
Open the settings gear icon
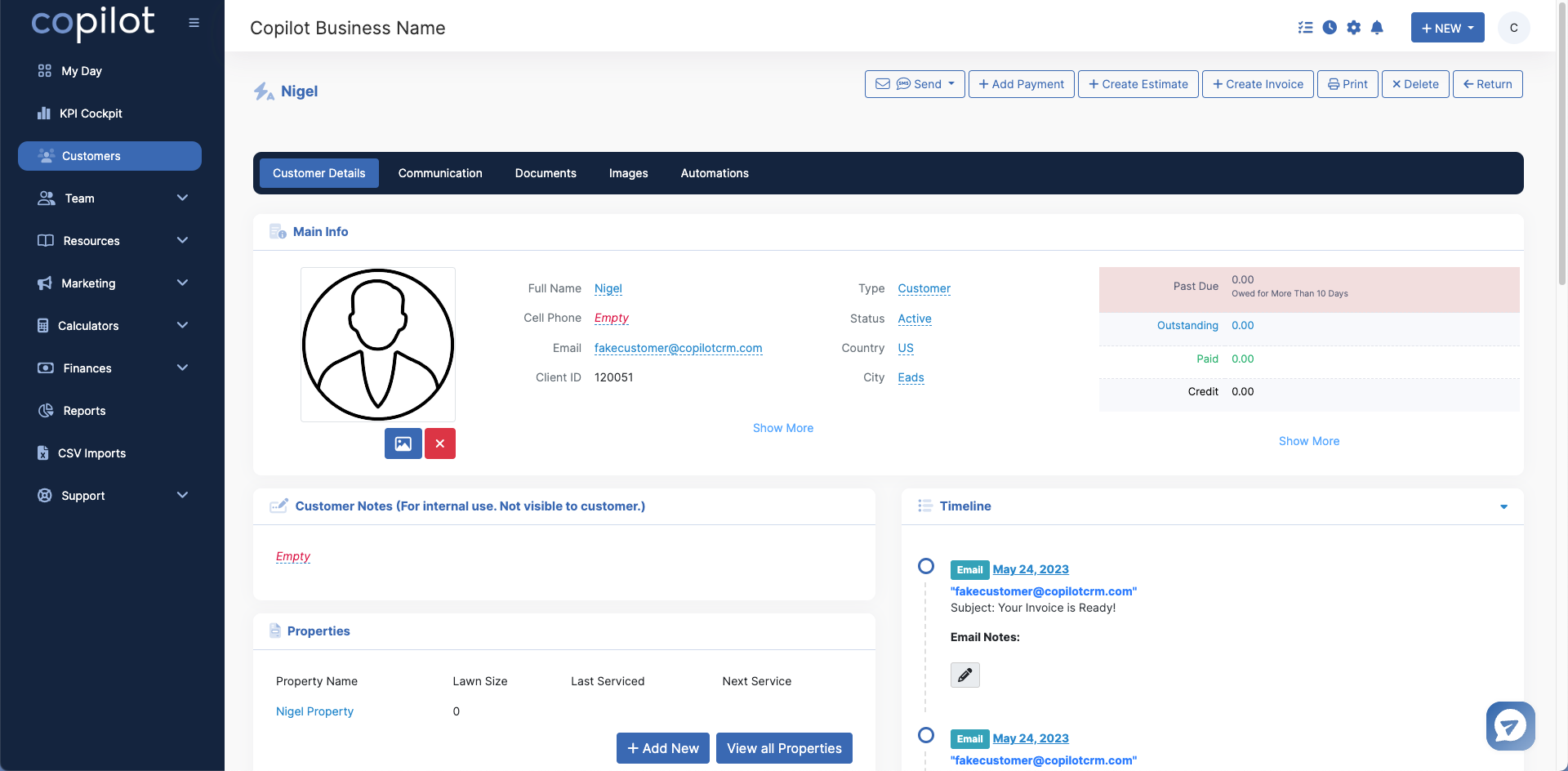(x=1353, y=28)
